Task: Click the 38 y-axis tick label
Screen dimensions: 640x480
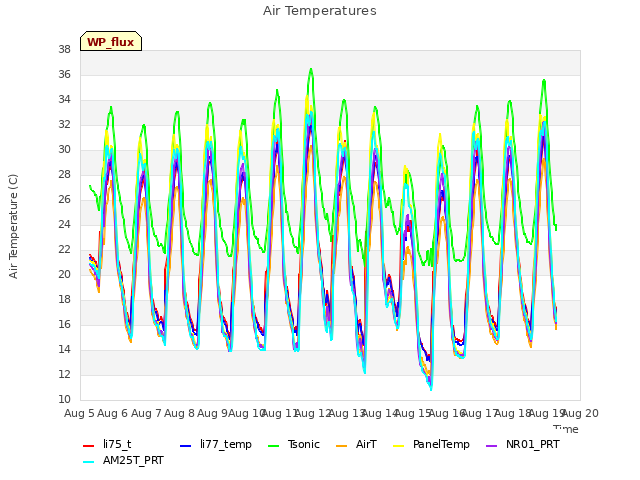Action: (x=64, y=49)
